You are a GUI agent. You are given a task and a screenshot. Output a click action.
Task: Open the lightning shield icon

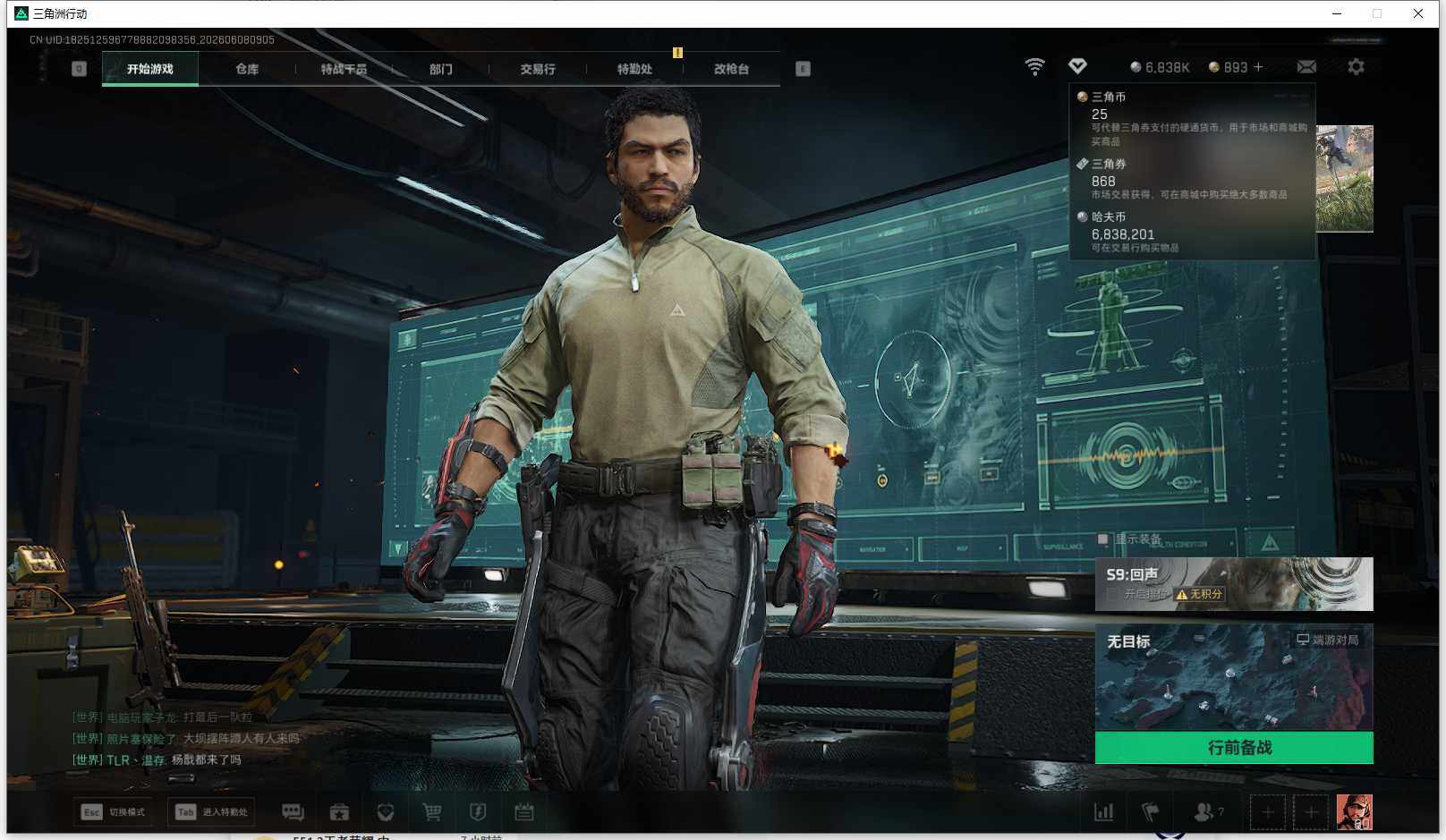pyautogui.click(x=478, y=812)
